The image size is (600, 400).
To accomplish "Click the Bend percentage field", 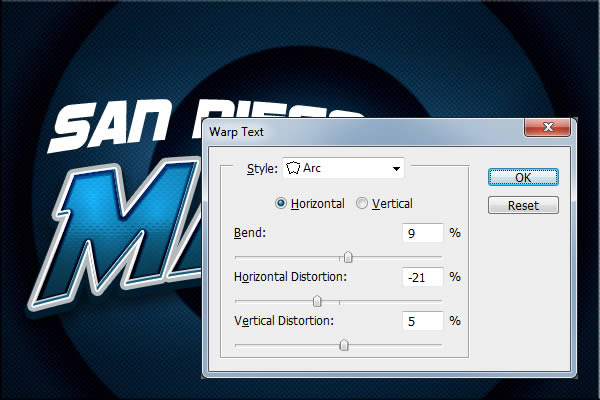I will [423, 233].
